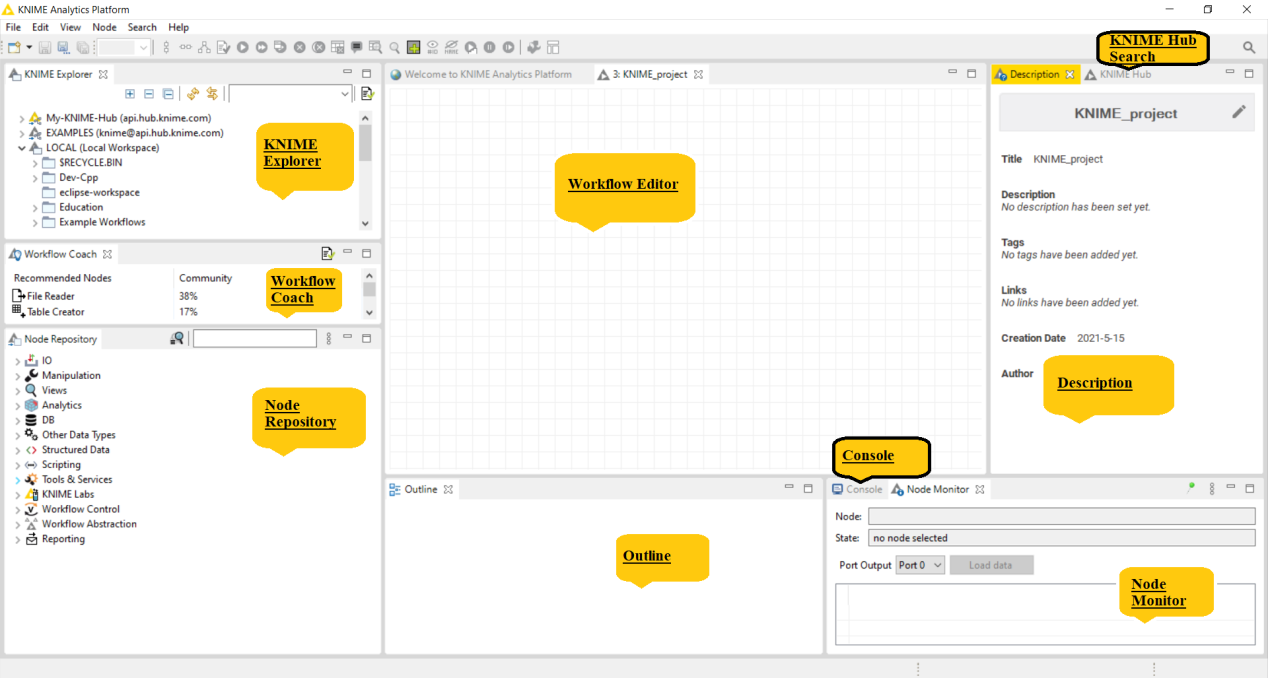Click the Save All toolbar icon
The width and height of the screenshot is (1268, 678).
pos(83,47)
